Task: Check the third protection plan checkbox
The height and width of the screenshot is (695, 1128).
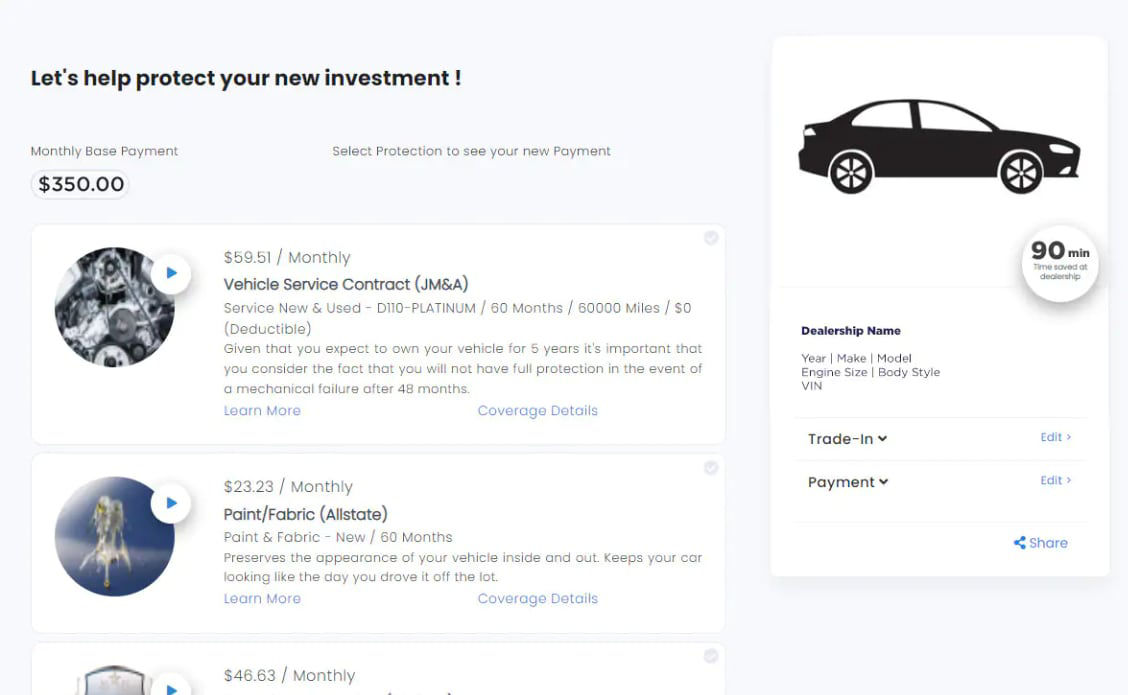Action: [x=711, y=656]
